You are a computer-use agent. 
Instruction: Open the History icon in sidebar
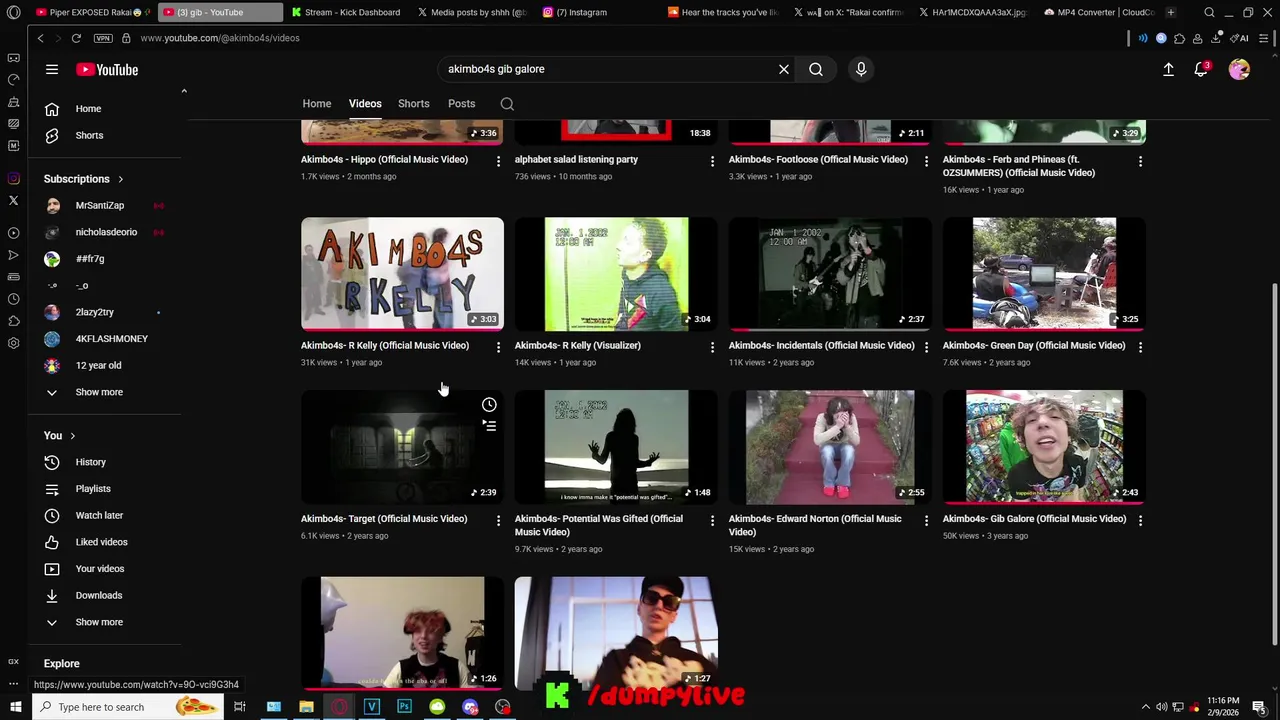52,462
